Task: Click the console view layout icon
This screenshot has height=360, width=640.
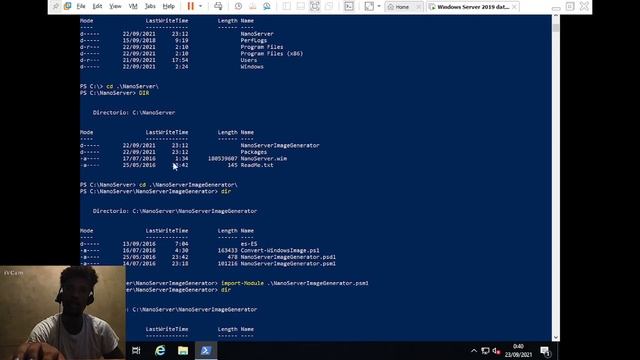Action: coord(301,6)
